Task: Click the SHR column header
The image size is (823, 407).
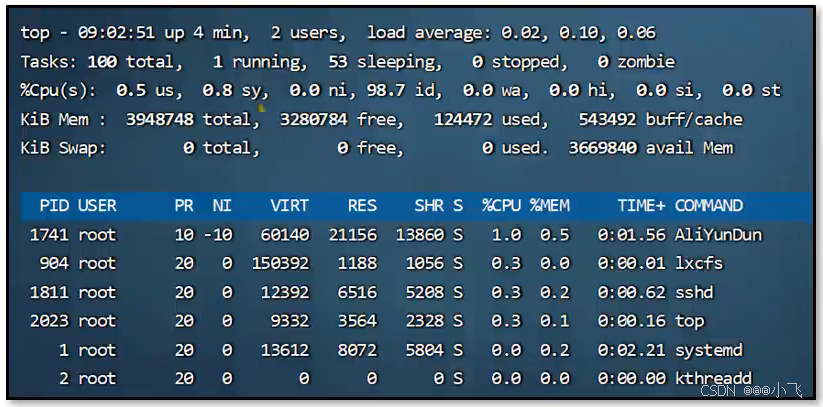Action: tap(429, 205)
